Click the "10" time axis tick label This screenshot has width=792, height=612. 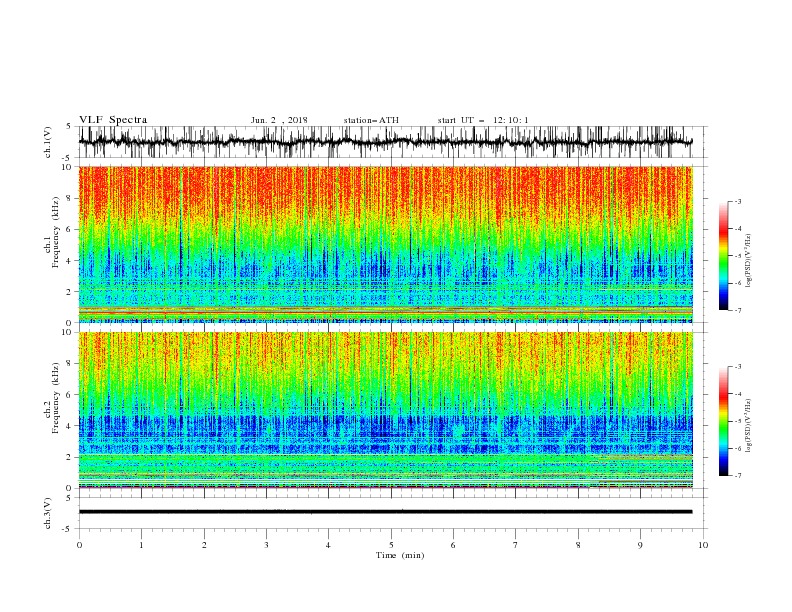703,545
